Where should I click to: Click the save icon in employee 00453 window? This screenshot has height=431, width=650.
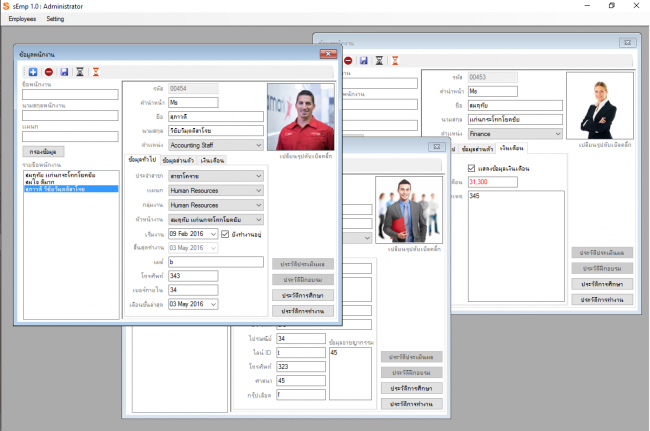(x=362, y=60)
